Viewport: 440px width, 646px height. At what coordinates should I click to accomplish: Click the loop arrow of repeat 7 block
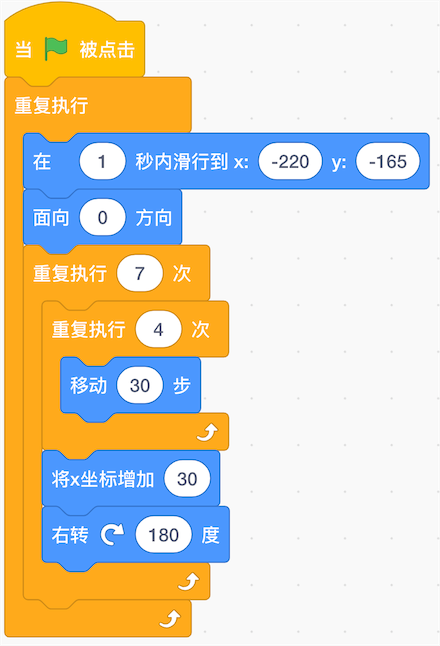click(189, 582)
